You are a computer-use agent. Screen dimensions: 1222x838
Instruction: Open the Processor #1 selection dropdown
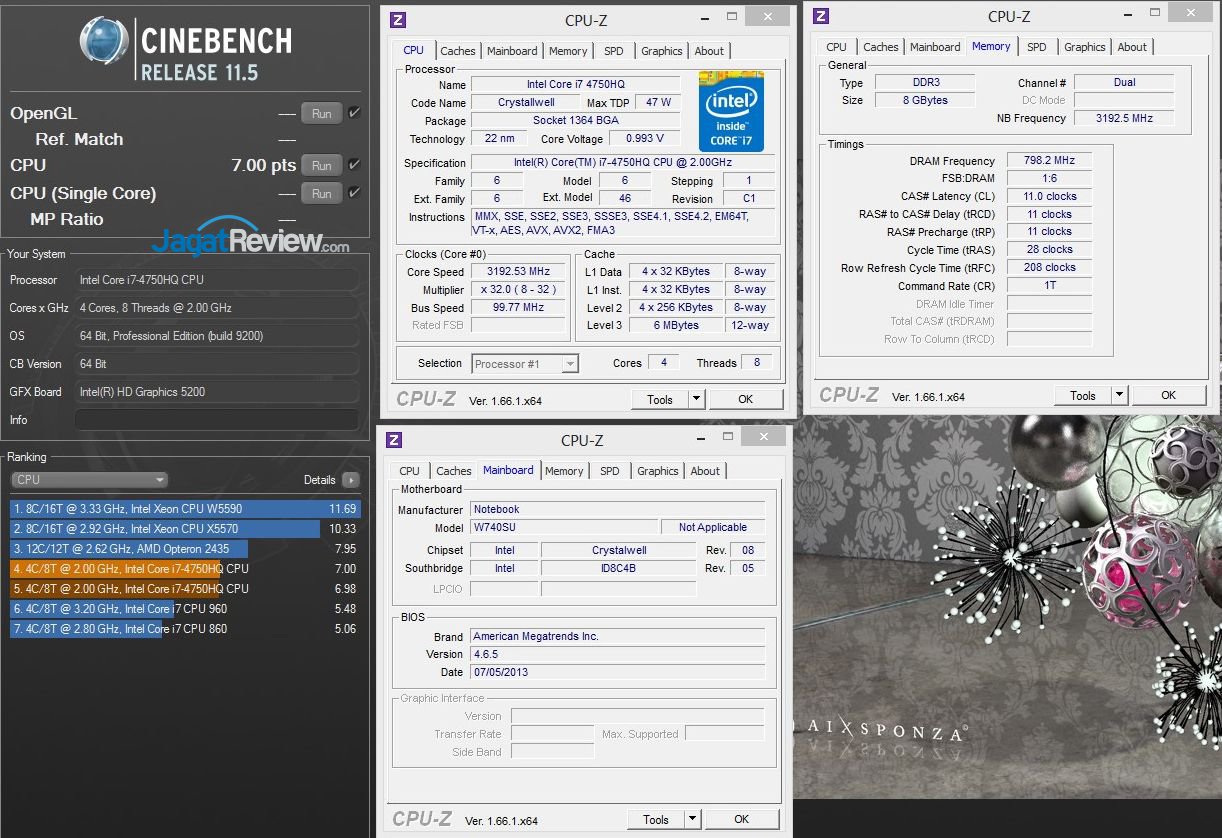(x=525, y=364)
